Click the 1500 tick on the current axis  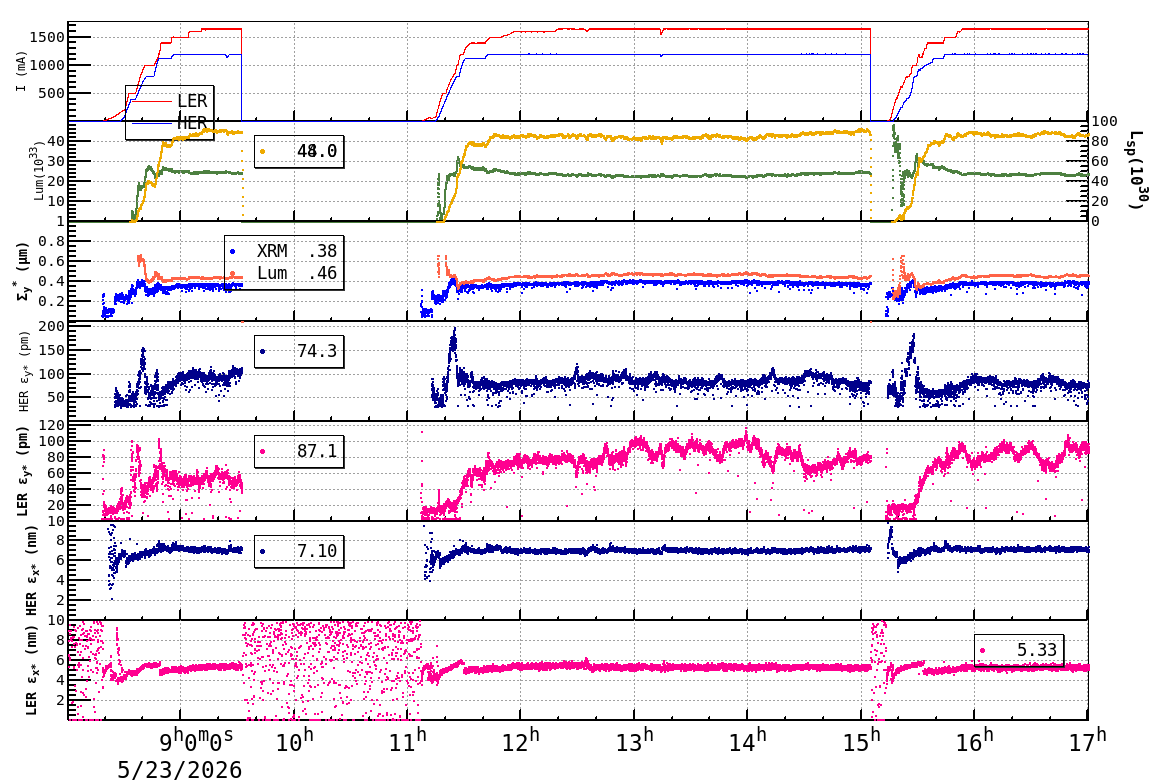47,37
